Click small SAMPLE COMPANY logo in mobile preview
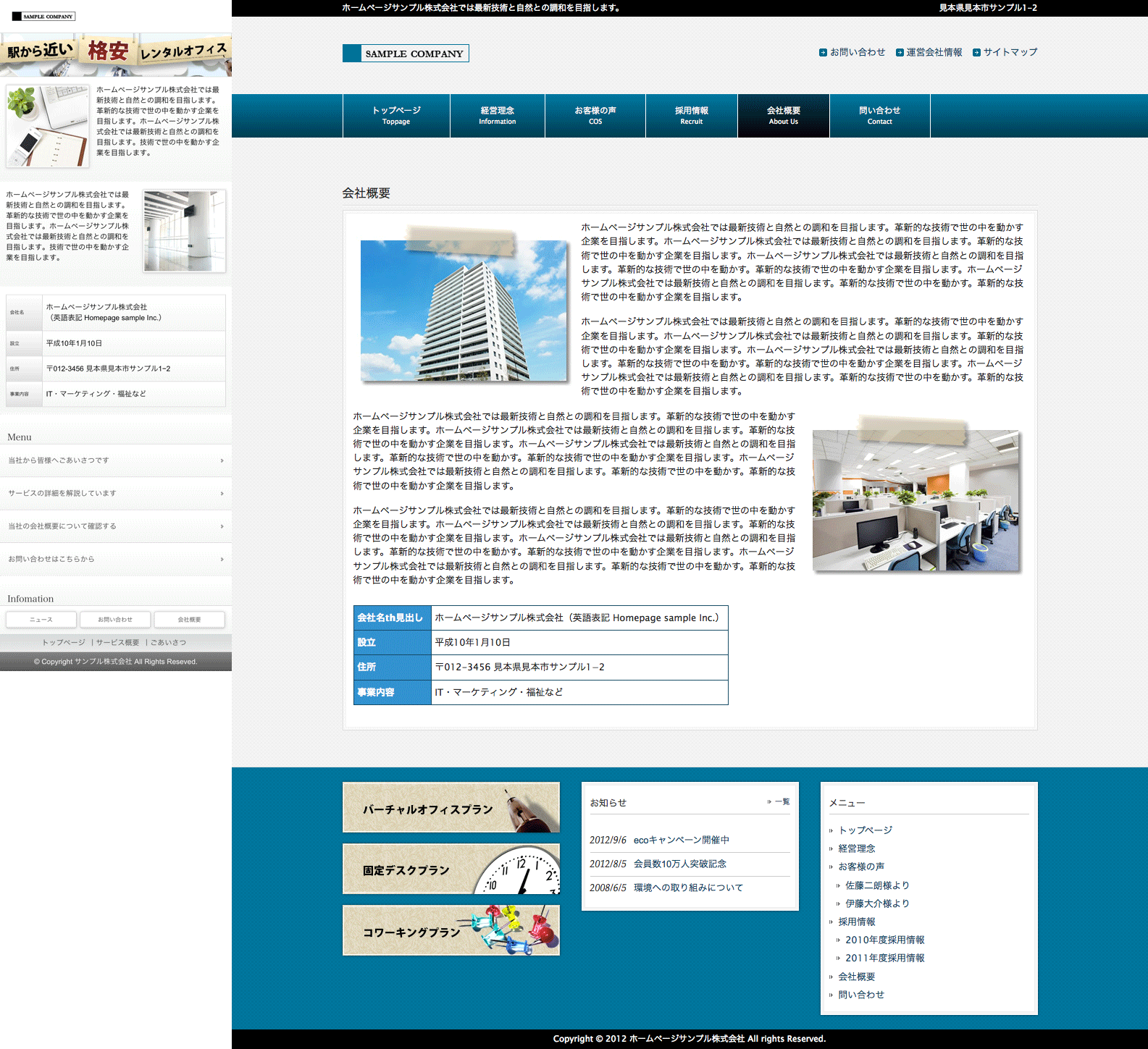The height and width of the screenshot is (1049, 1148). (43, 16)
